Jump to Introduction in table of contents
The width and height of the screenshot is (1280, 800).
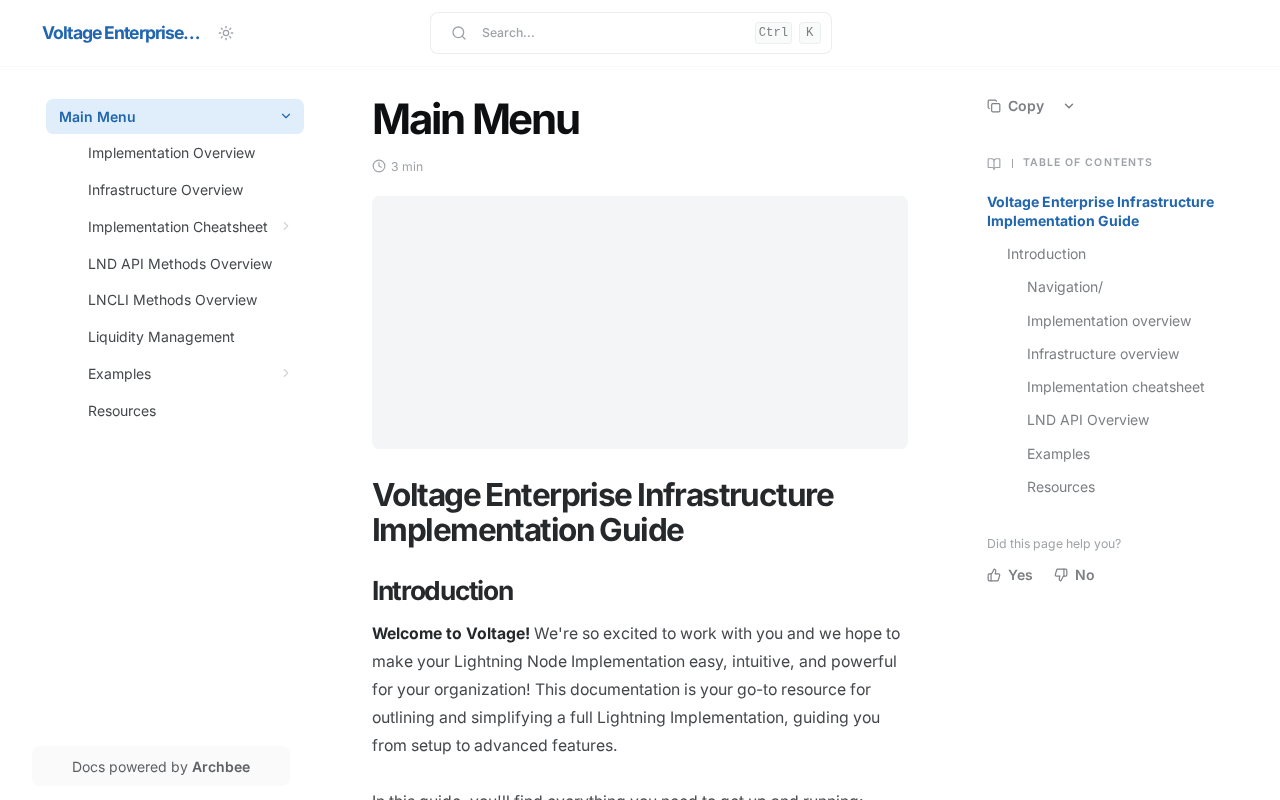tap(1046, 254)
